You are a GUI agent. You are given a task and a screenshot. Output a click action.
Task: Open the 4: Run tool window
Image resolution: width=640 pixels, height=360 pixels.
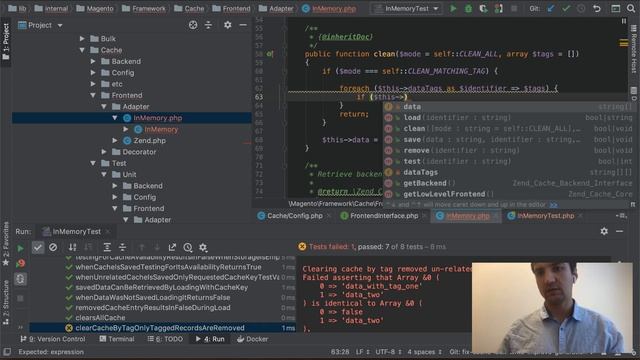pos(210,339)
